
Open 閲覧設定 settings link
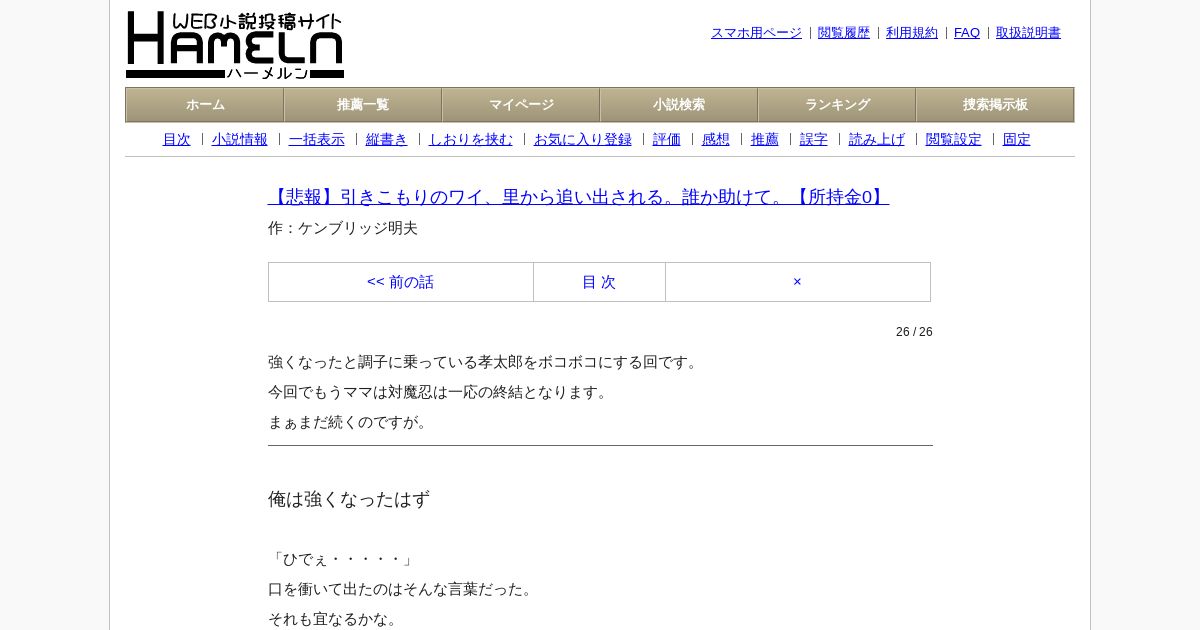coord(954,140)
